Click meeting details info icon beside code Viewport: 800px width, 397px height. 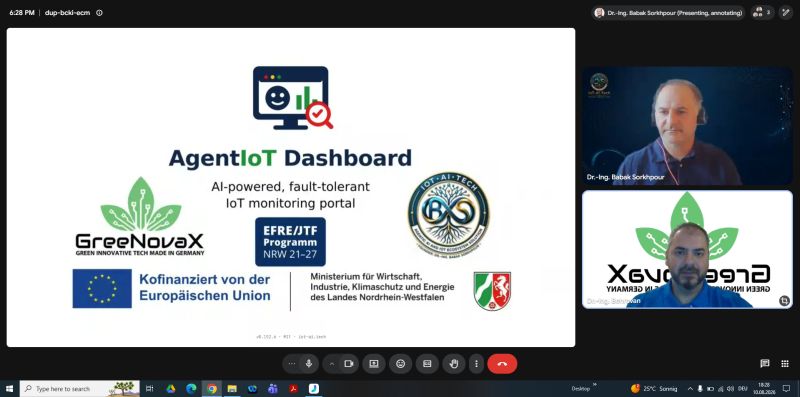[99, 13]
